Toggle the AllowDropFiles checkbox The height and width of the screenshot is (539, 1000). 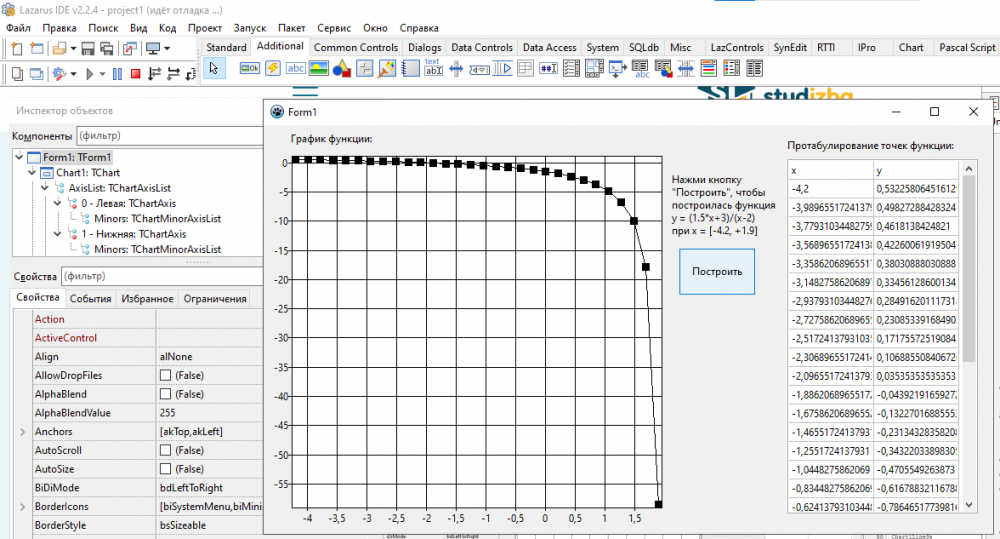165,375
